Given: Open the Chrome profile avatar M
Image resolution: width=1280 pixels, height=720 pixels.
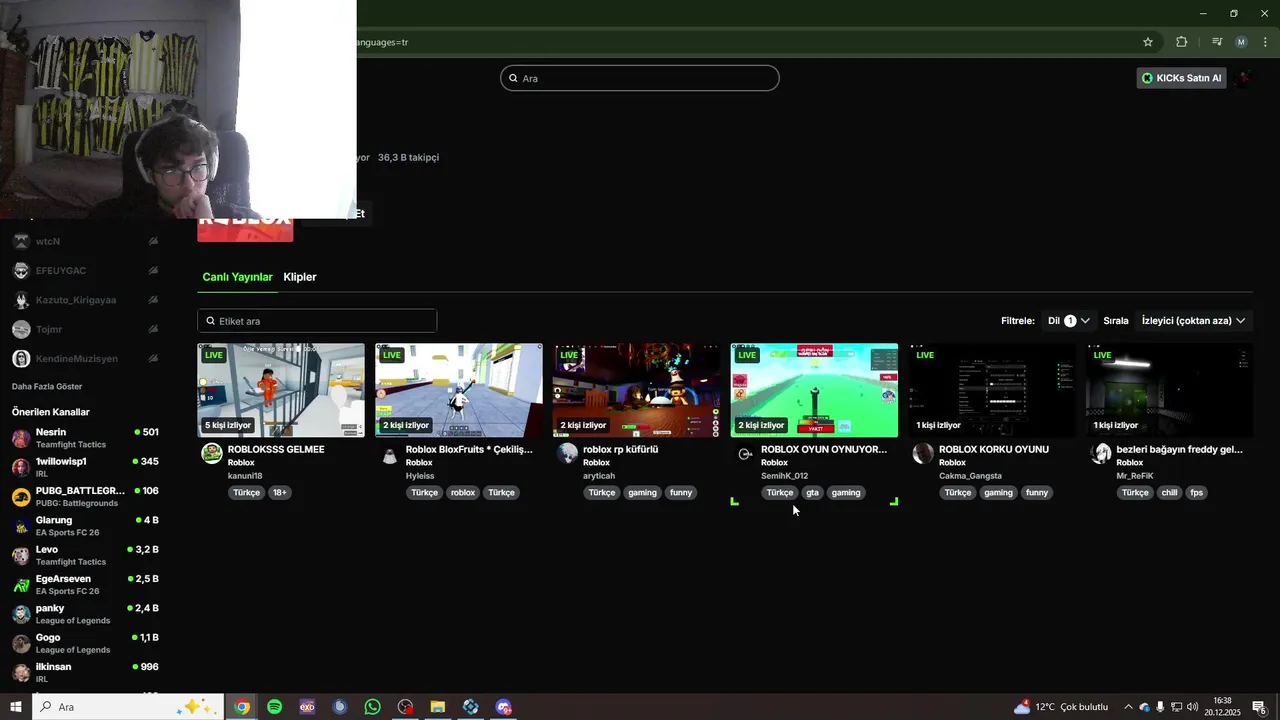Looking at the screenshot, I should point(1241,42).
